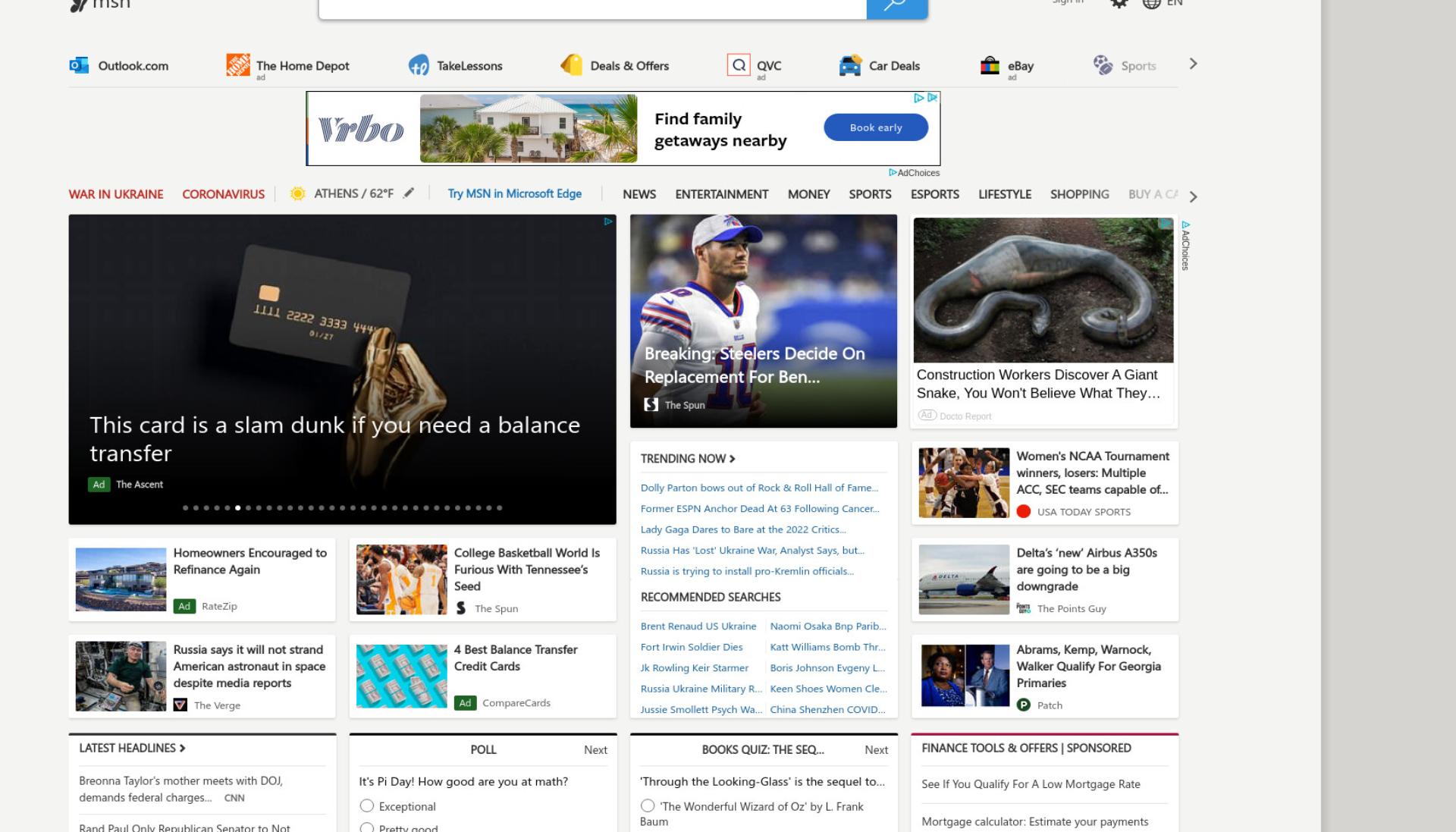Open the SPORTS navigation tab
Screen dimensions: 1456x832
click(870, 194)
